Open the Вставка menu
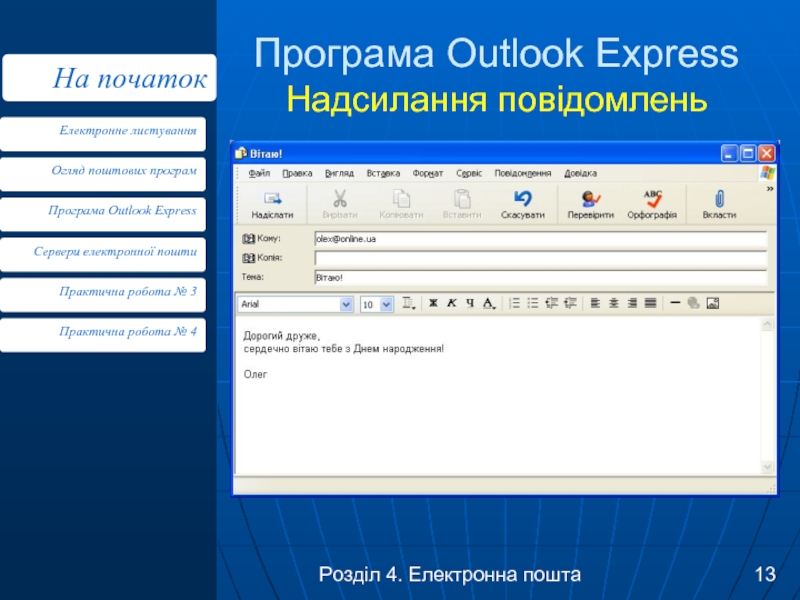This screenshot has width=800, height=600. (383, 173)
